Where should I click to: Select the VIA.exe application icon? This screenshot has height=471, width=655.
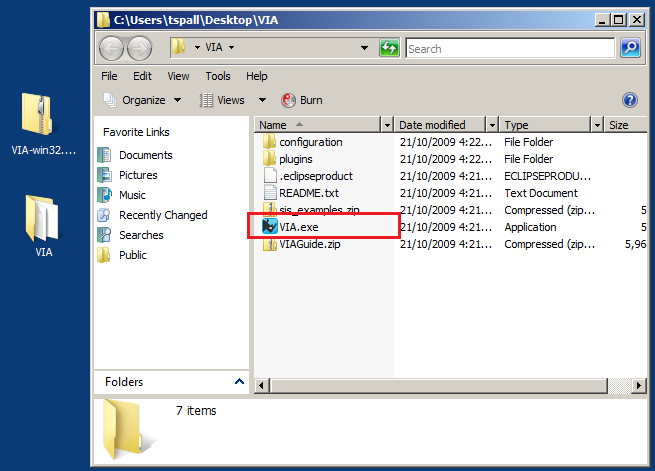pos(270,227)
